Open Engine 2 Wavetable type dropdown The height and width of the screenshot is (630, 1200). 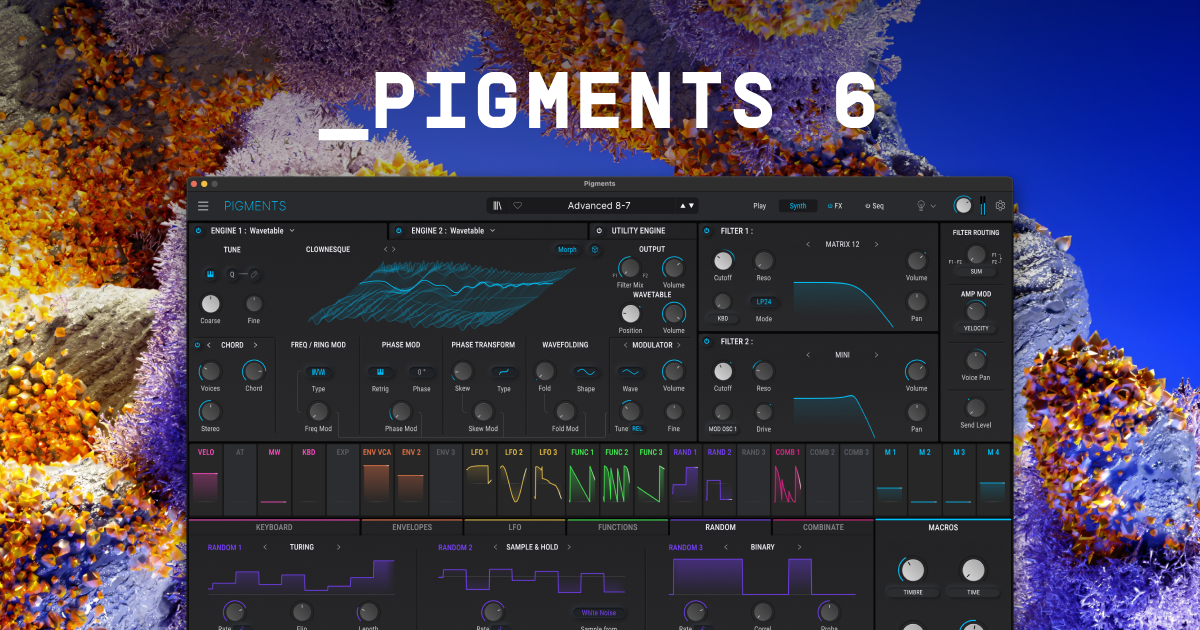[x=453, y=230]
